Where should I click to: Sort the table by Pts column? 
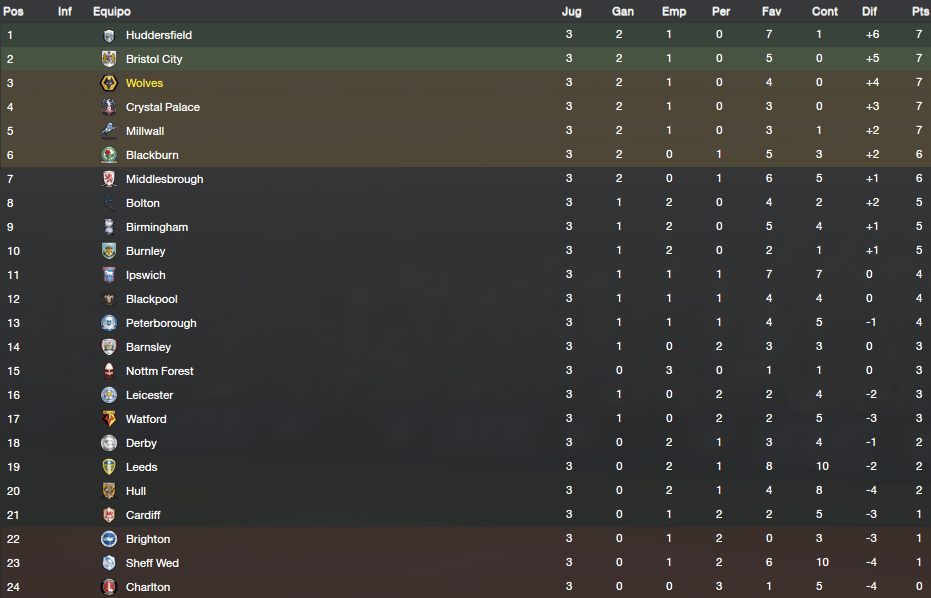[x=920, y=11]
